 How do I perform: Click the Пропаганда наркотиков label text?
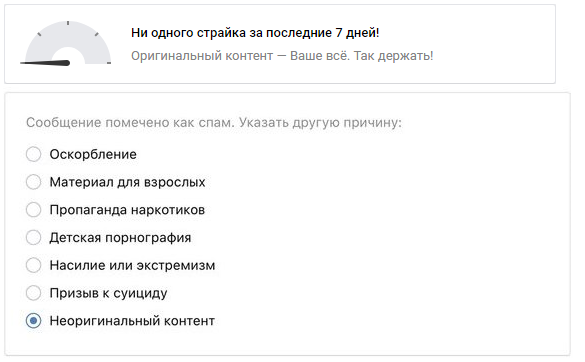(x=127, y=210)
